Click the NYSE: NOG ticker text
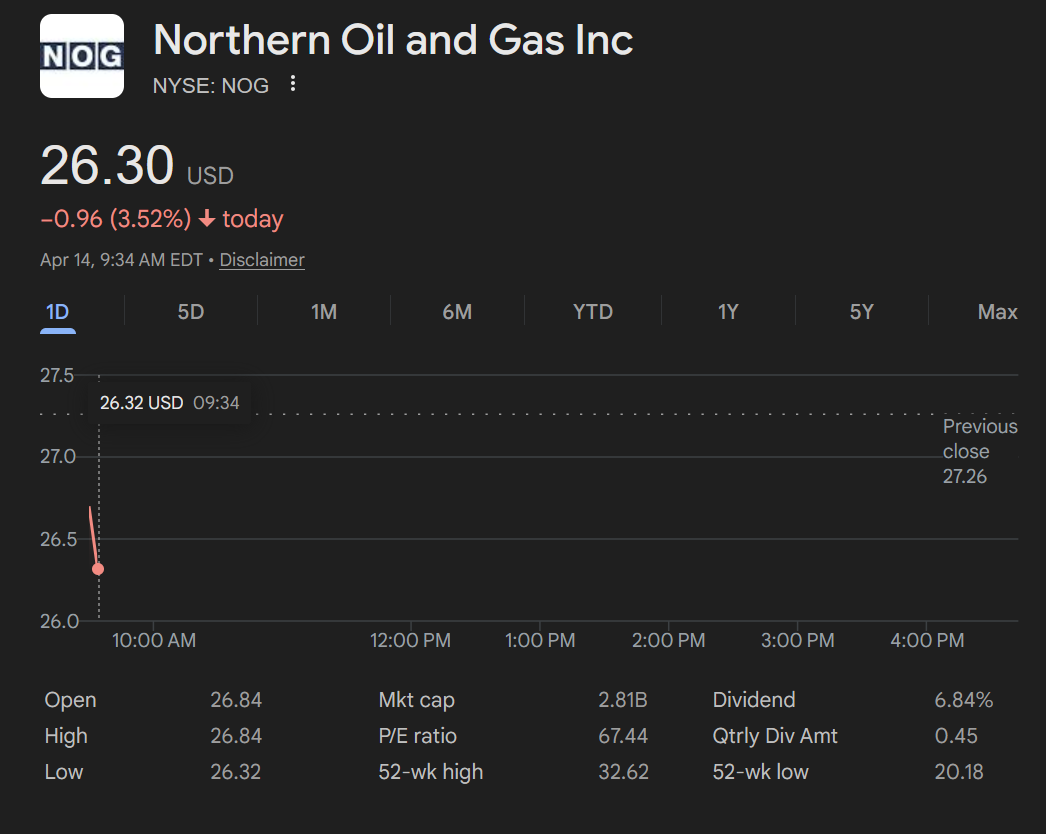 211,85
